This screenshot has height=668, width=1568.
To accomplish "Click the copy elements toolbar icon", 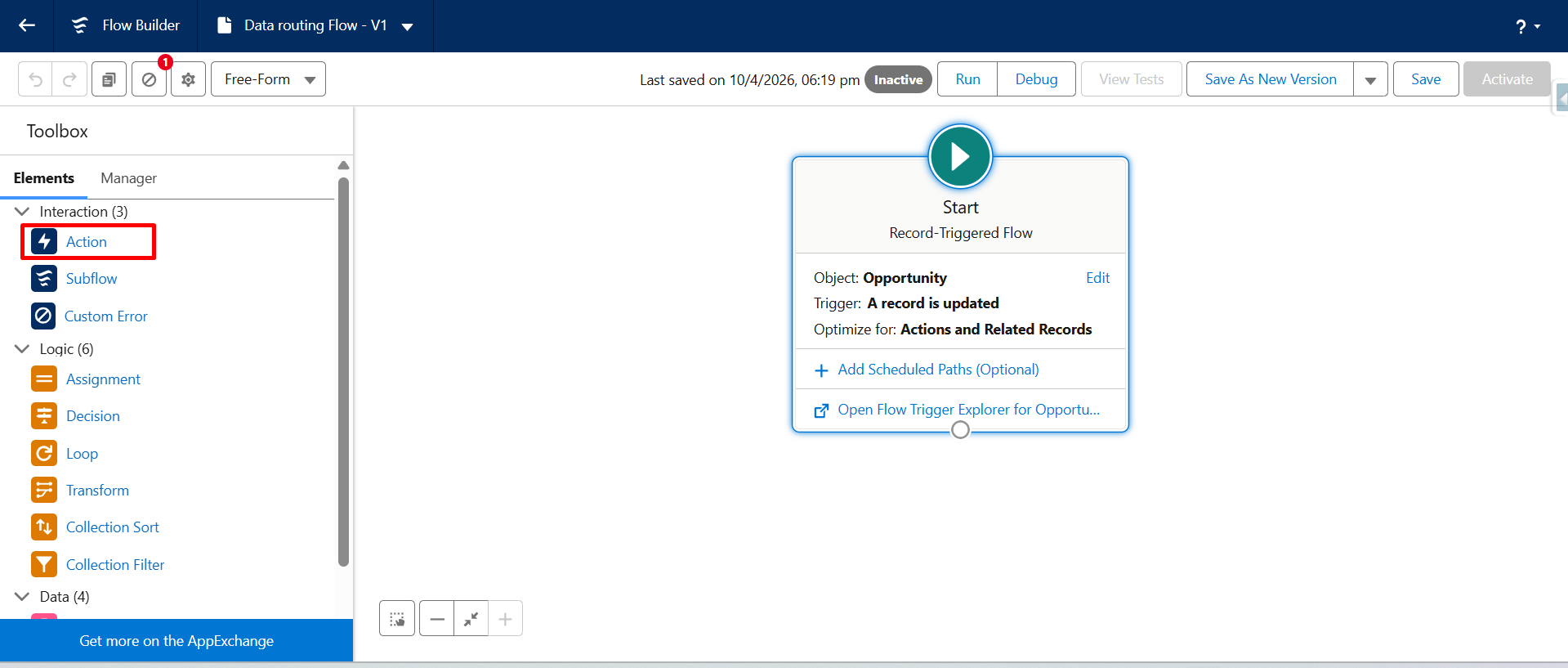I will click(109, 79).
